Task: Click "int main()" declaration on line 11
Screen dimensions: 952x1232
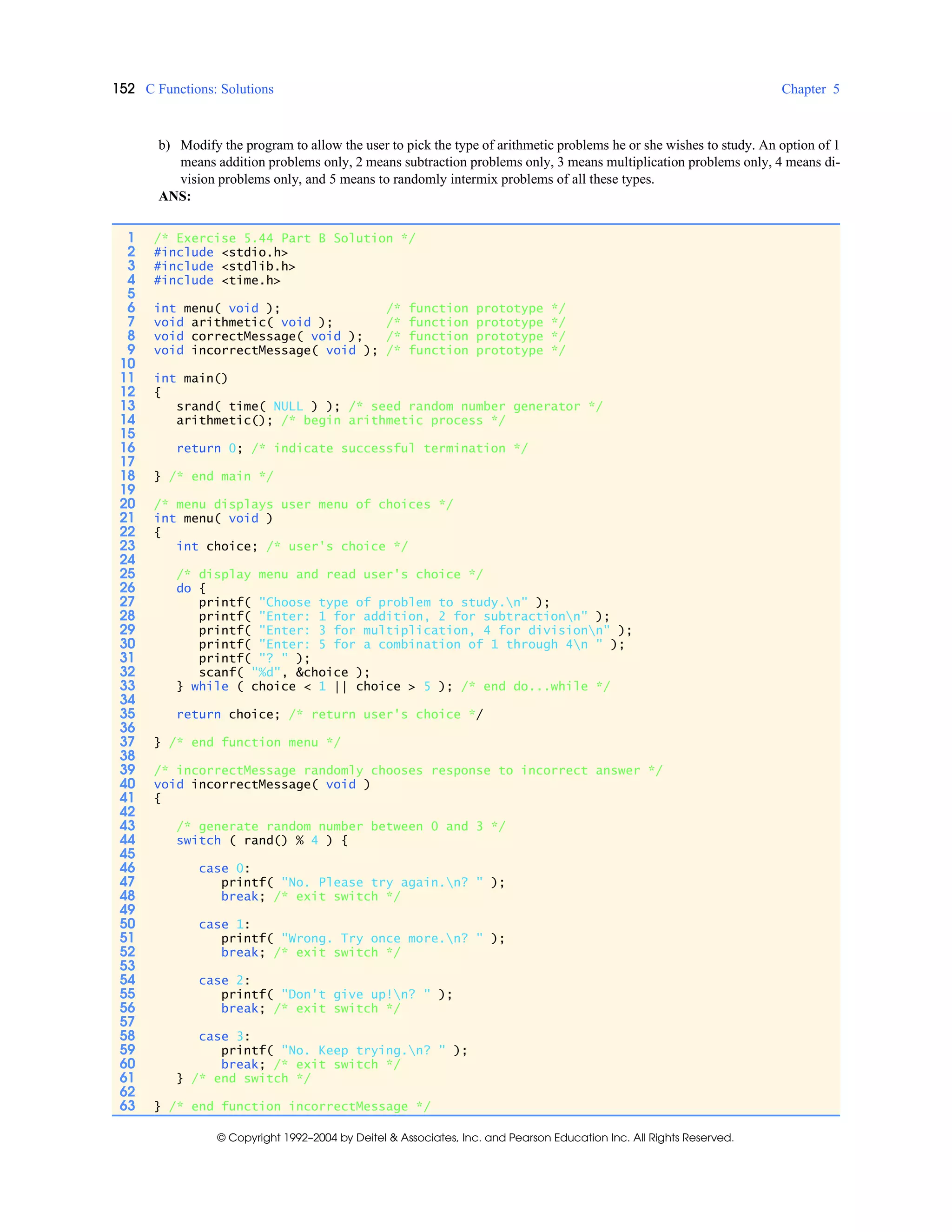Action: (x=191, y=378)
